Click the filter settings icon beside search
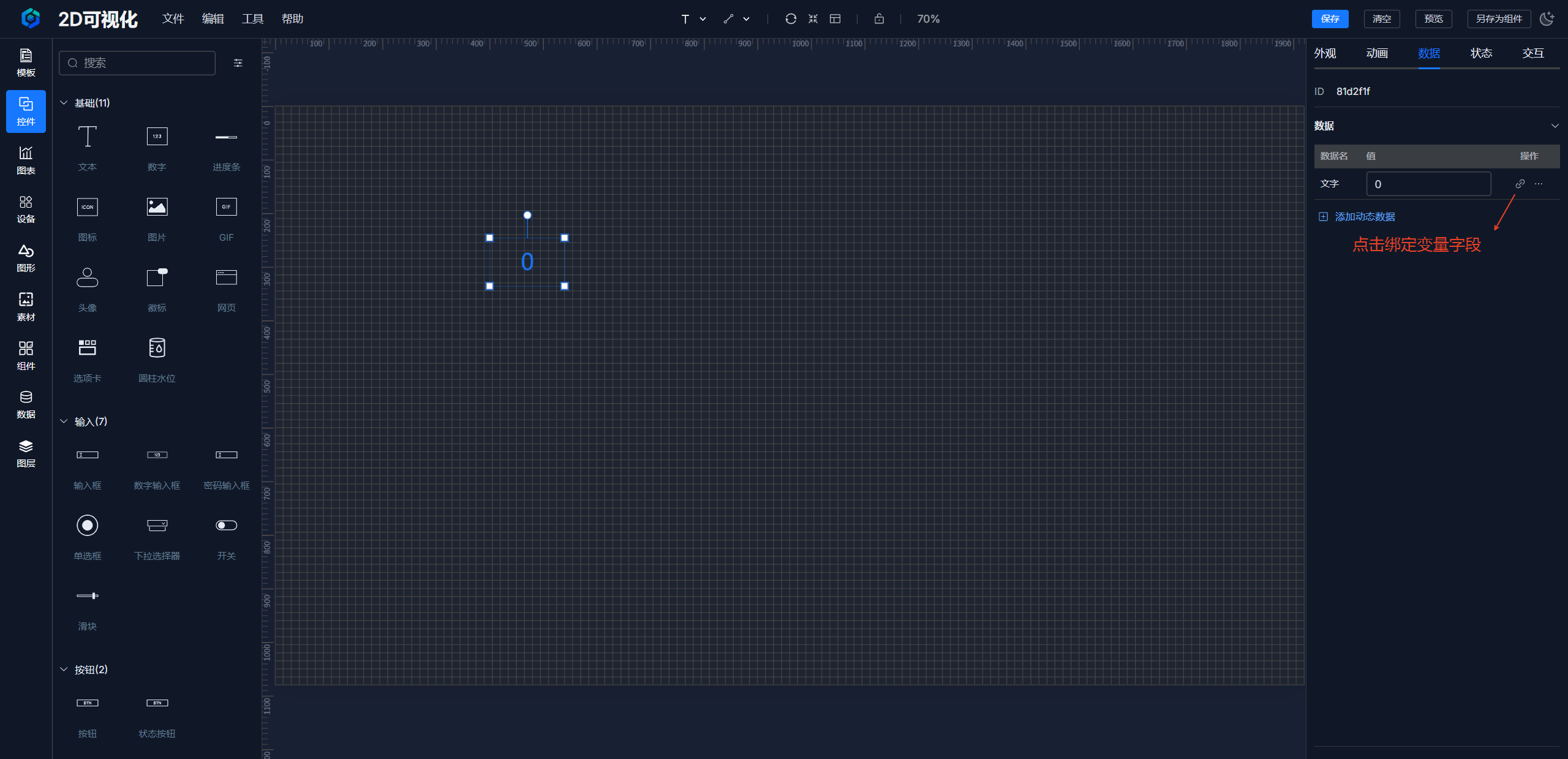The width and height of the screenshot is (1568, 759). [238, 63]
